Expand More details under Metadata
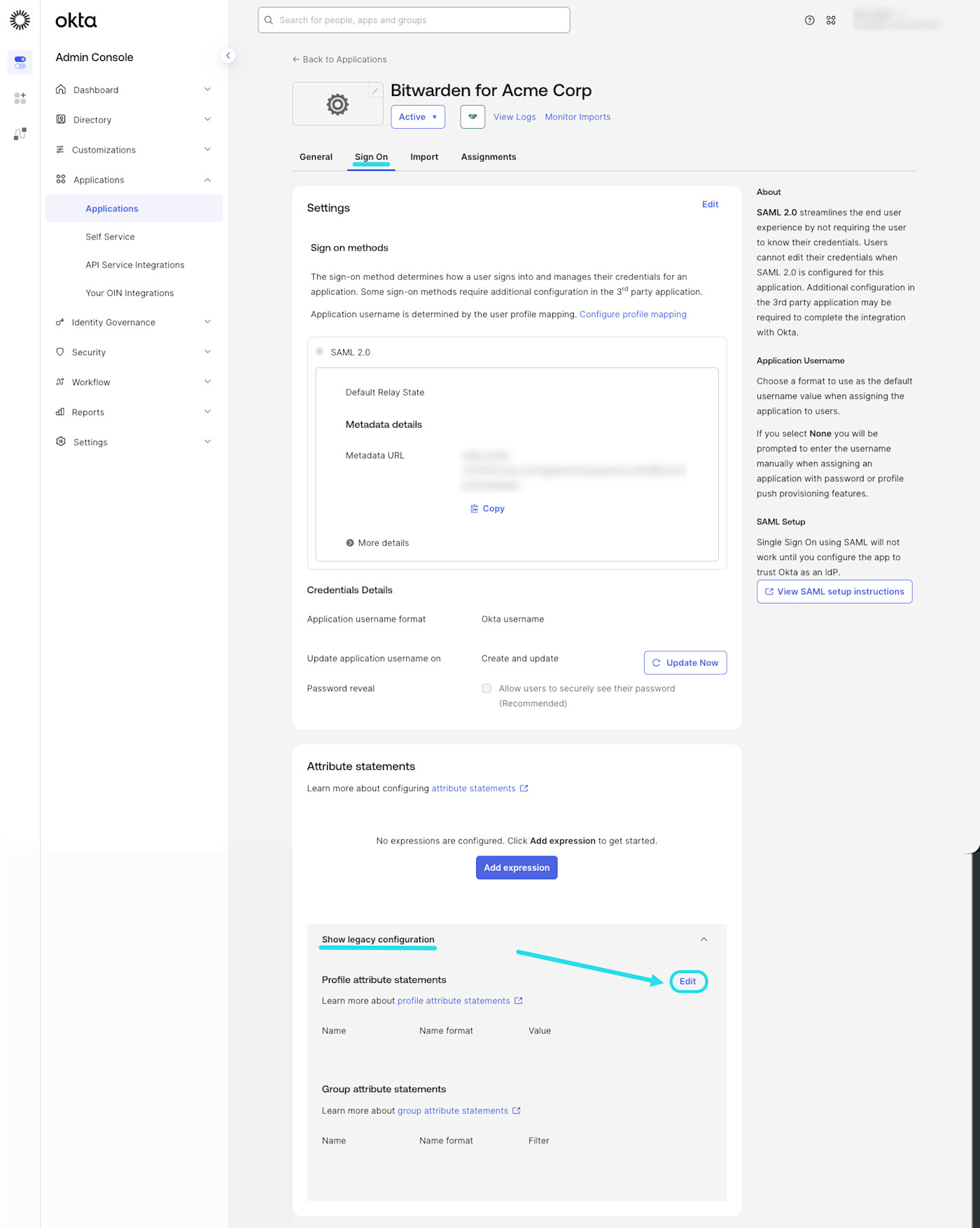This screenshot has height=1228, width=980. coord(377,543)
